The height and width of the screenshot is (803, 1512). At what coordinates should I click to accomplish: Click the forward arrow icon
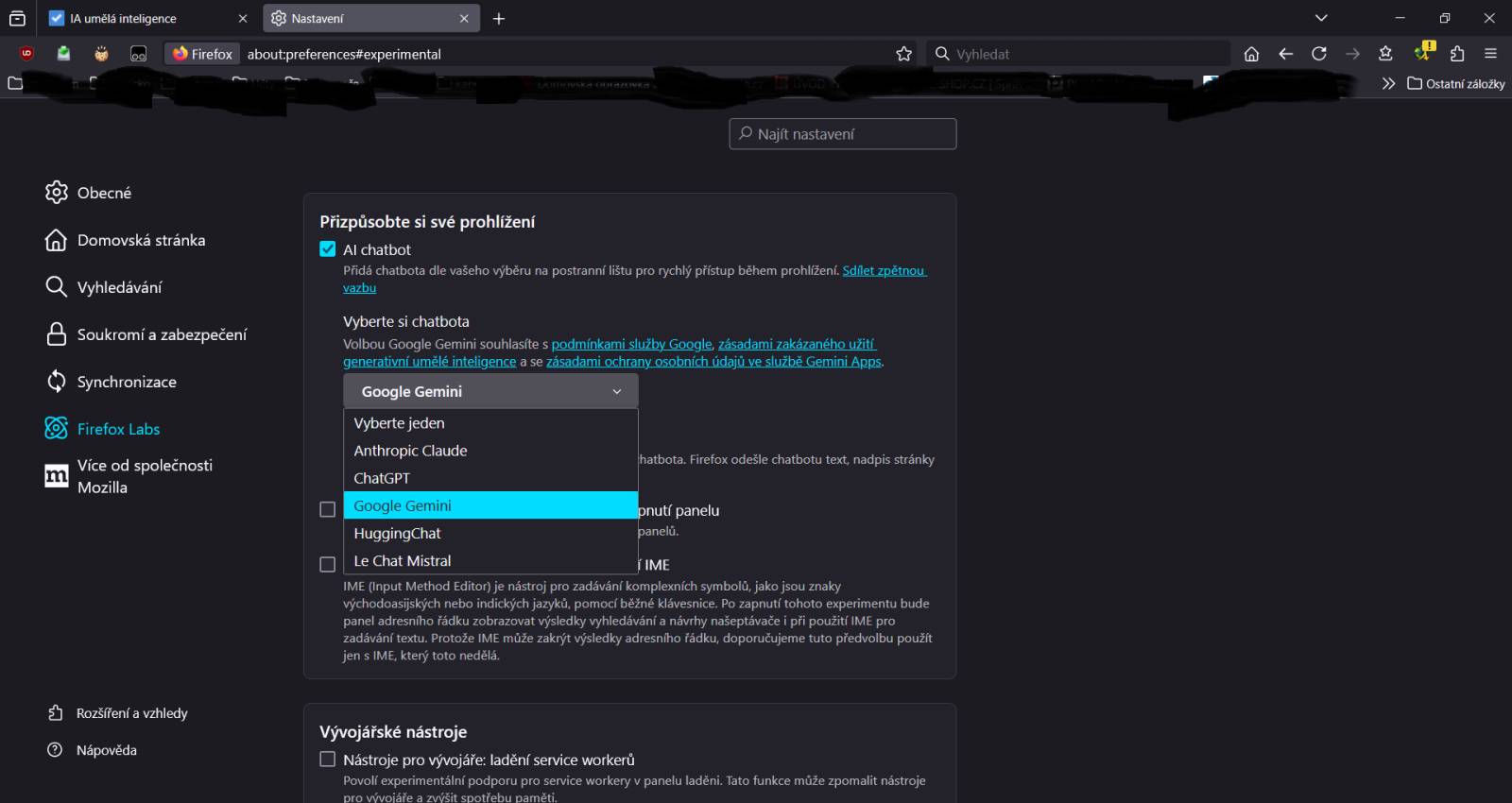pyautogui.click(x=1352, y=54)
